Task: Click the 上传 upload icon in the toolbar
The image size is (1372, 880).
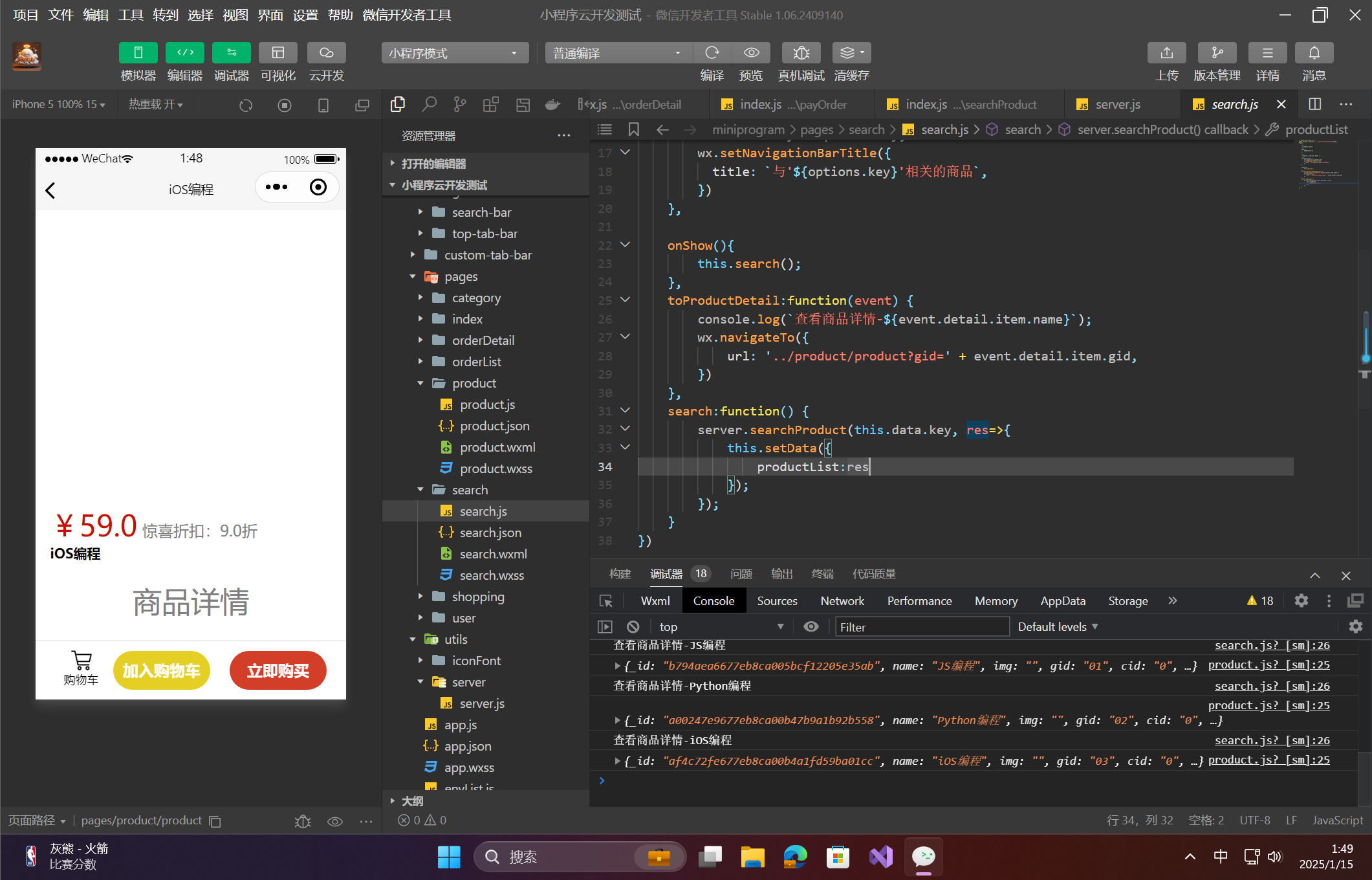Action: click(x=1166, y=53)
